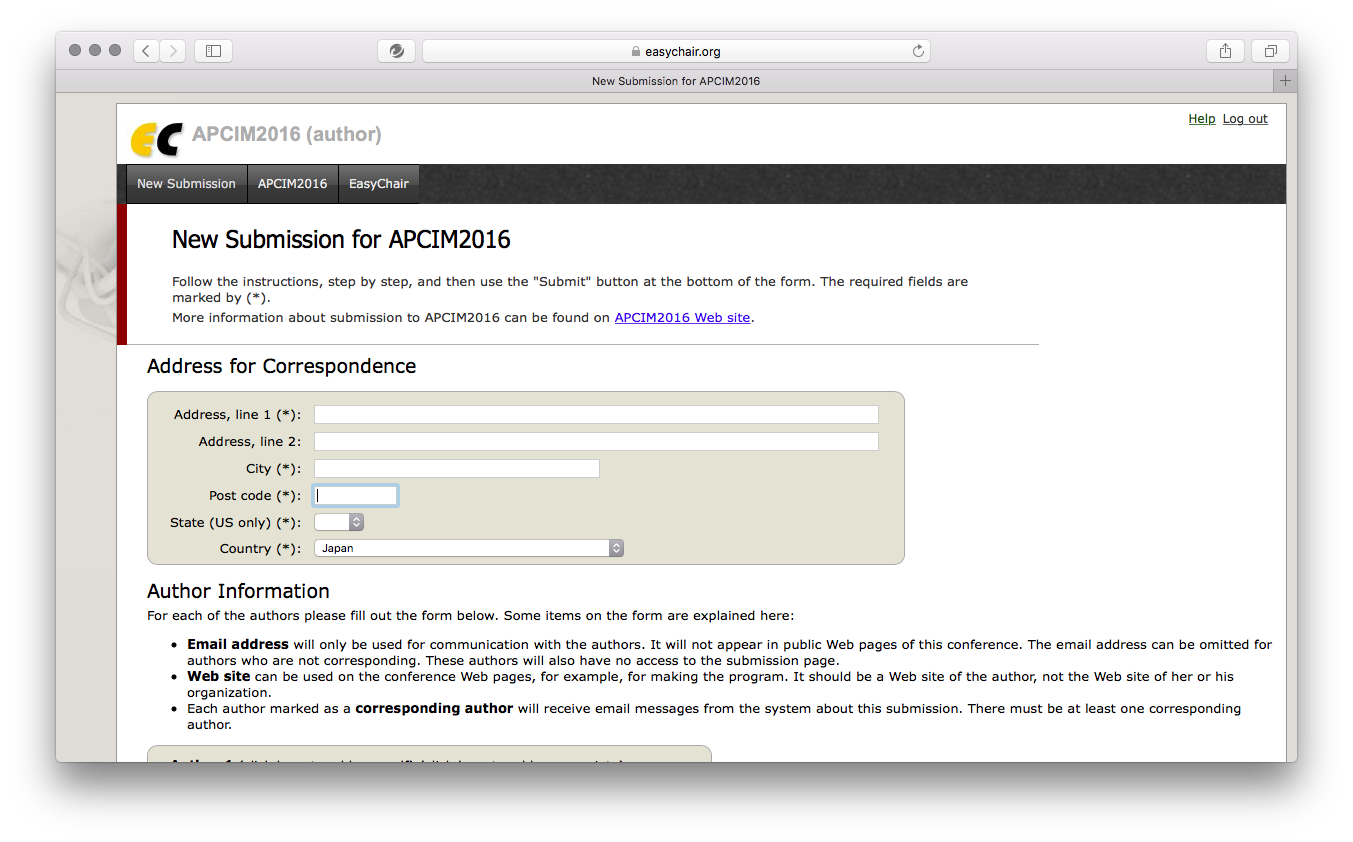Open the State (US only) dropdown
Viewport: 1353px width, 842px height.
coord(339,522)
